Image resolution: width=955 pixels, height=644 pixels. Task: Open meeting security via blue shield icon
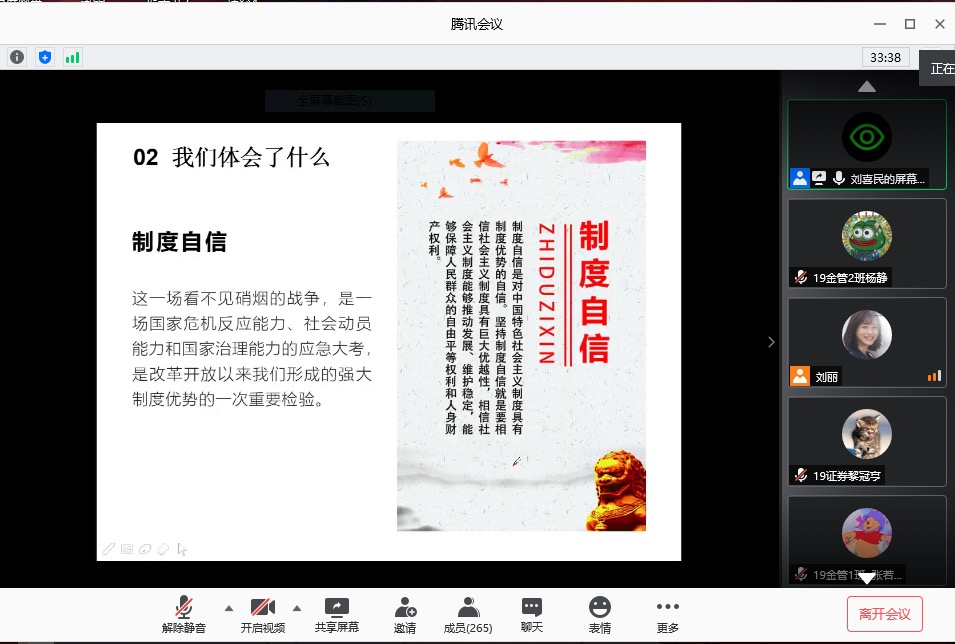coord(44,57)
